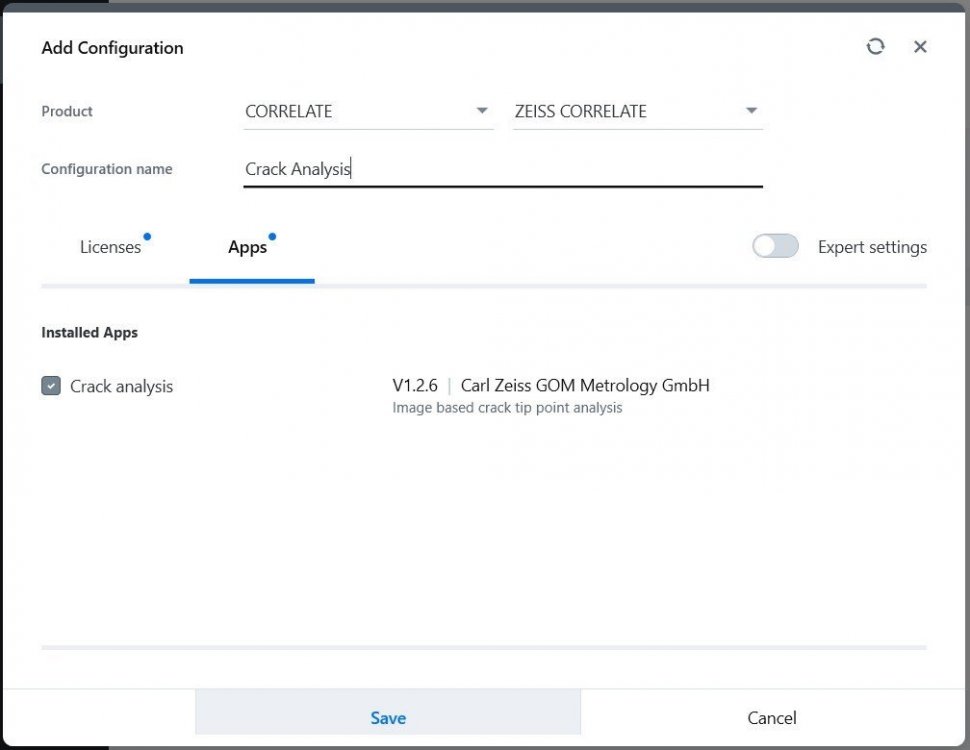
Task: Close the Add Configuration dialog with X
Action: pos(920,47)
